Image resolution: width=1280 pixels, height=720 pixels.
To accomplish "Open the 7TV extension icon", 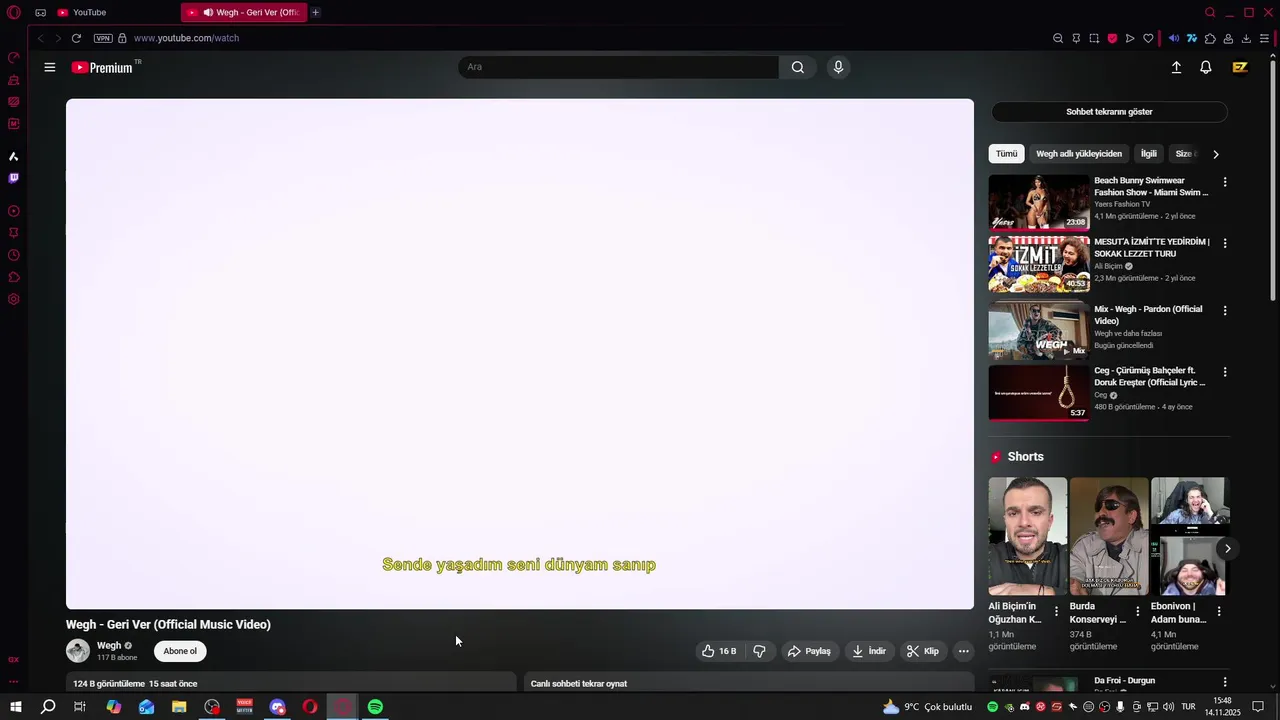I will (x=1192, y=38).
